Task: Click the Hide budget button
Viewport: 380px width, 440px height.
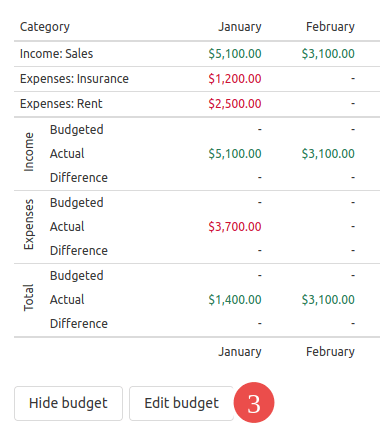Action: click(x=68, y=403)
